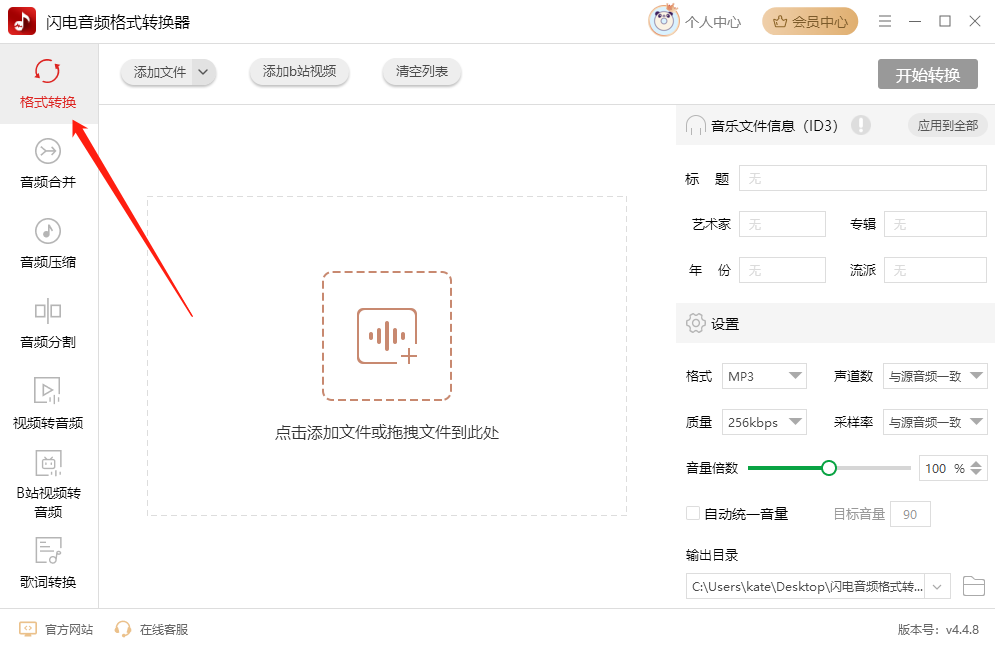Select the 音频压缩 audio compression icon
This screenshot has width=995, height=646.
coord(48,232)
